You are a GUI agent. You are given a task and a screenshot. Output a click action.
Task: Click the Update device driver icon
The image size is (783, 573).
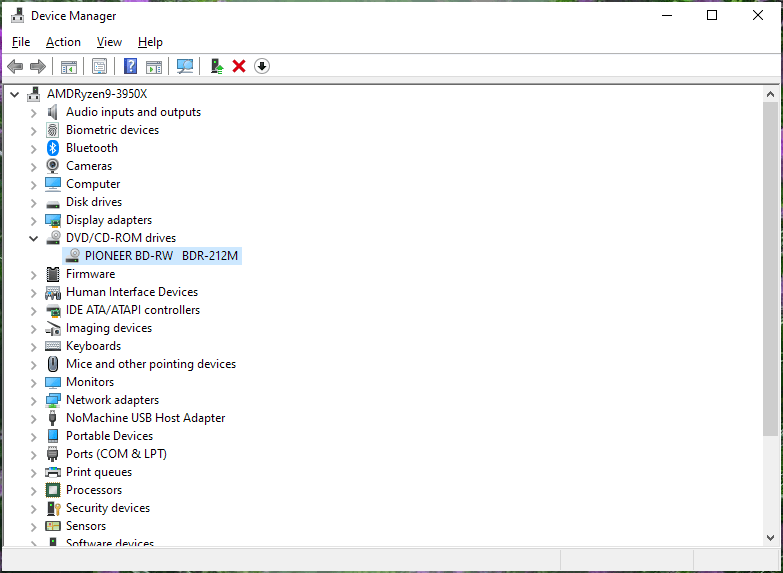217,66
